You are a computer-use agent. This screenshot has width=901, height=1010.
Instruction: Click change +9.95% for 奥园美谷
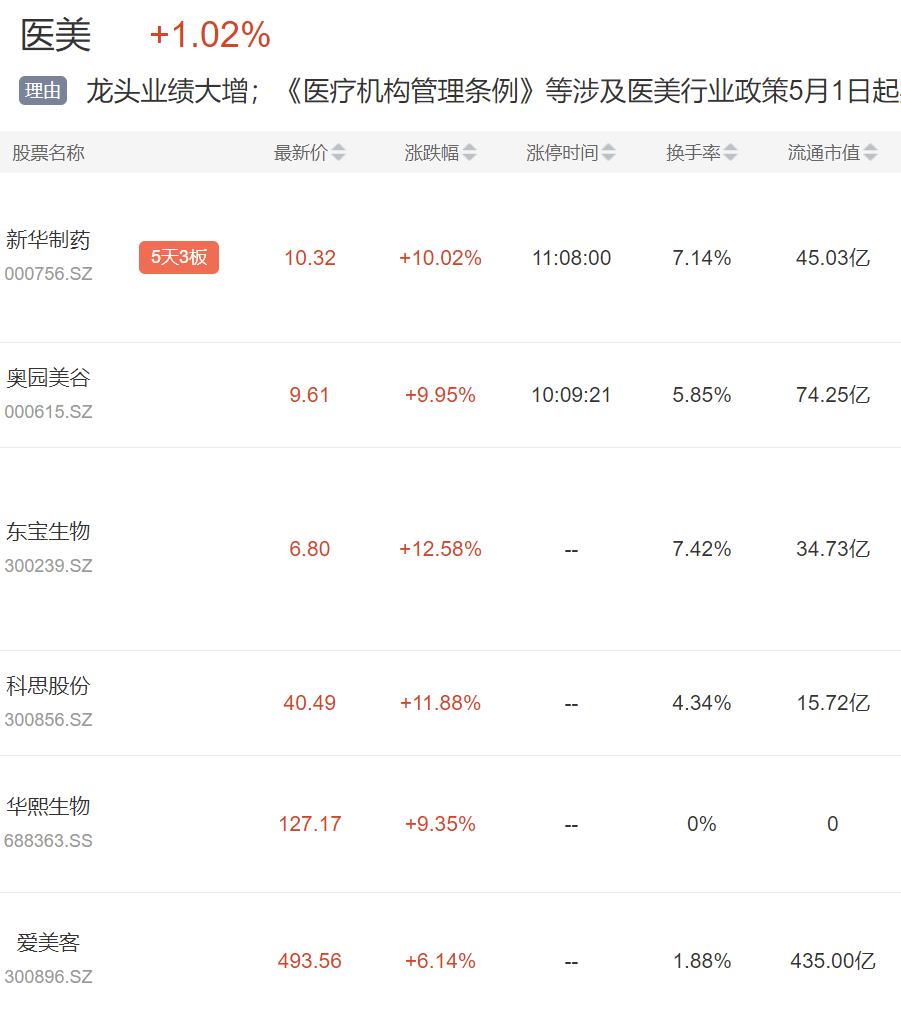tap(441, 395)
